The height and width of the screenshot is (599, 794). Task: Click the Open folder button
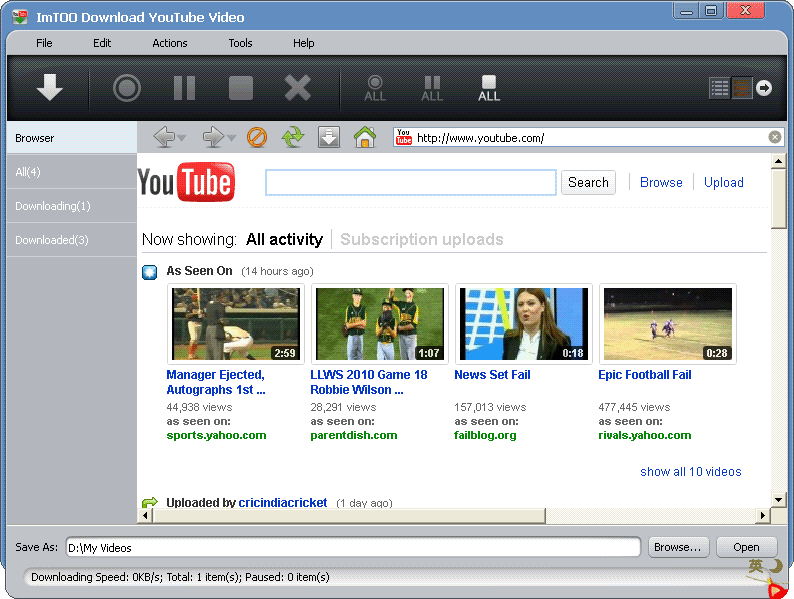[x=746, y=547]
